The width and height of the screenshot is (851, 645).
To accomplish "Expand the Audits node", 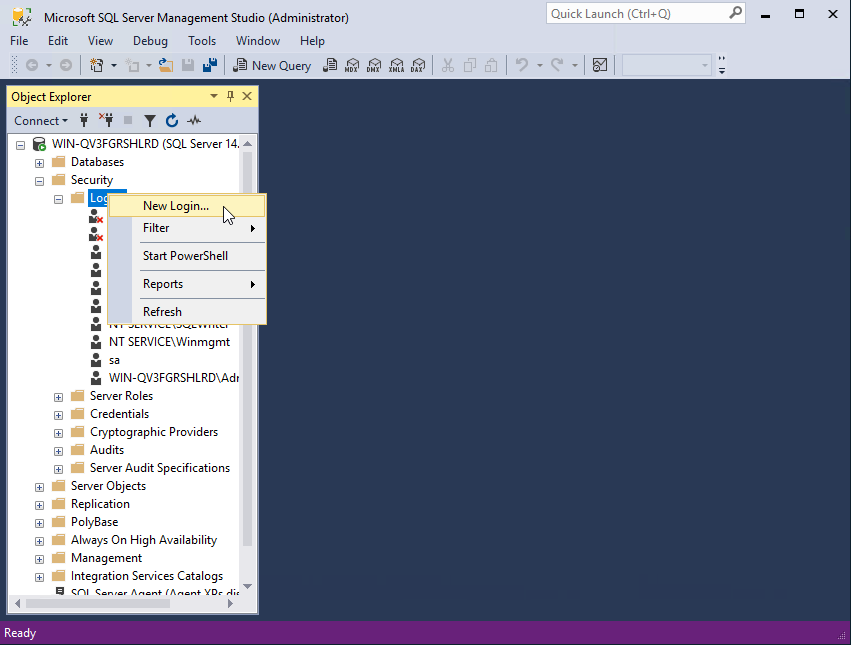I will click(59, 451).
